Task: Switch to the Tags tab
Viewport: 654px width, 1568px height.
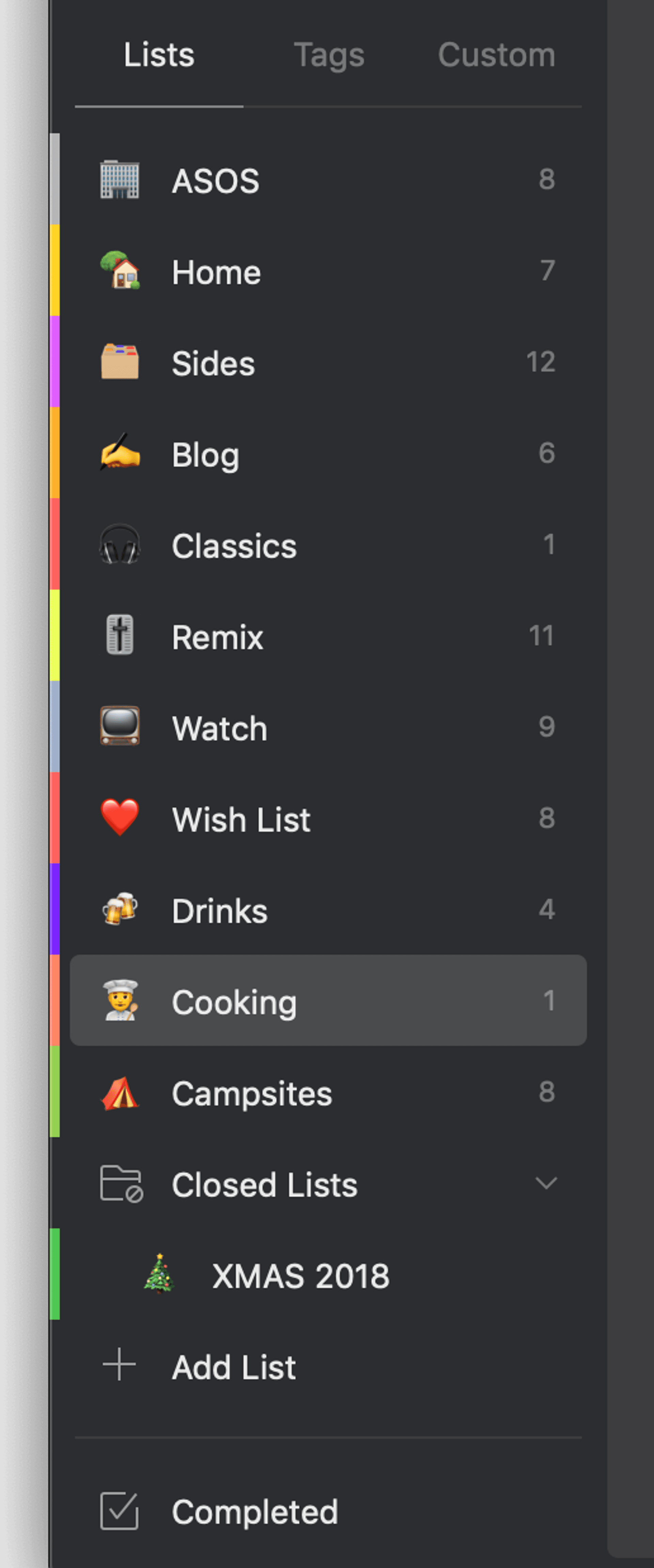Action: [x=329, y=56]
